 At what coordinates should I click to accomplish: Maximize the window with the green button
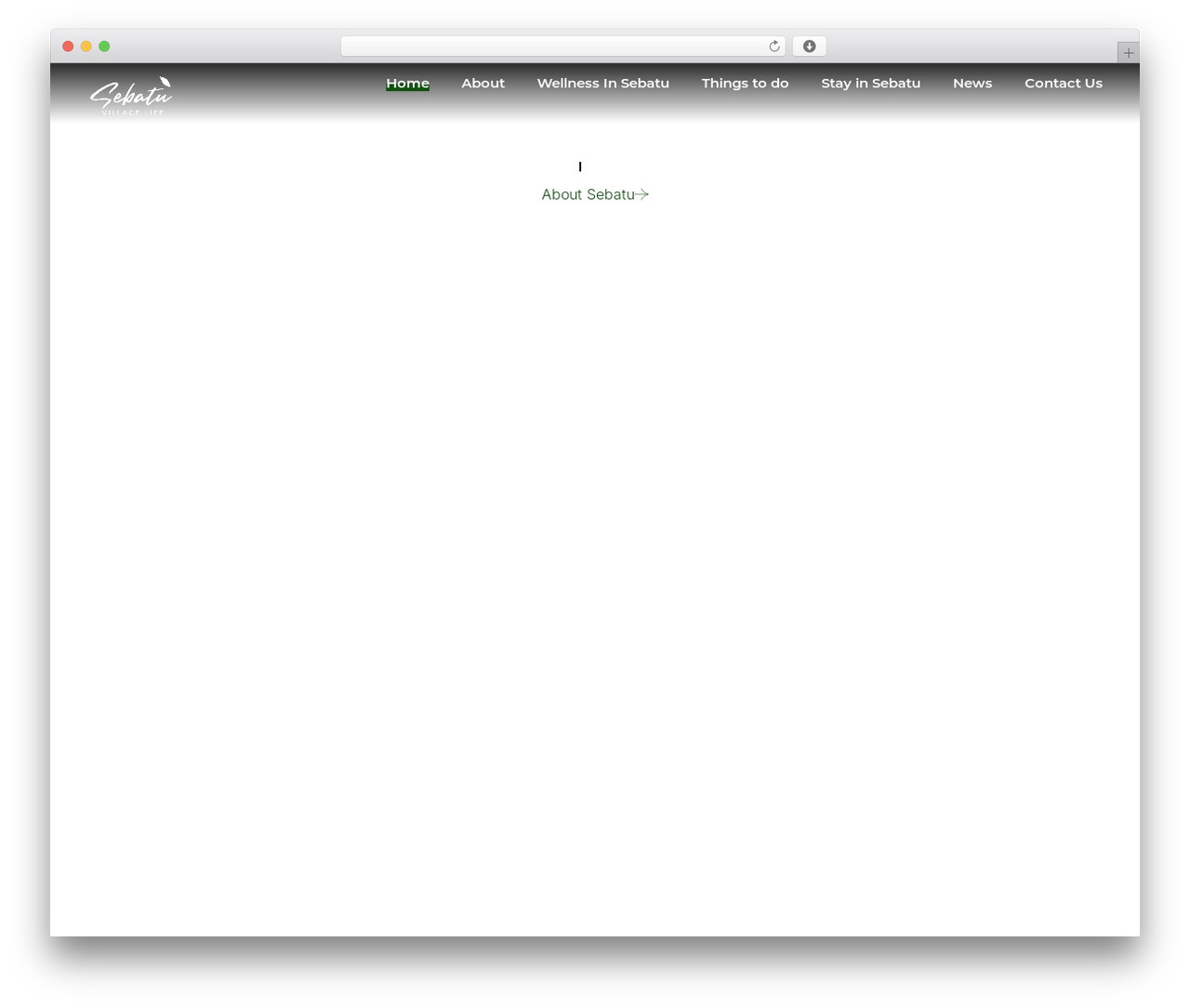click(104, 46)
